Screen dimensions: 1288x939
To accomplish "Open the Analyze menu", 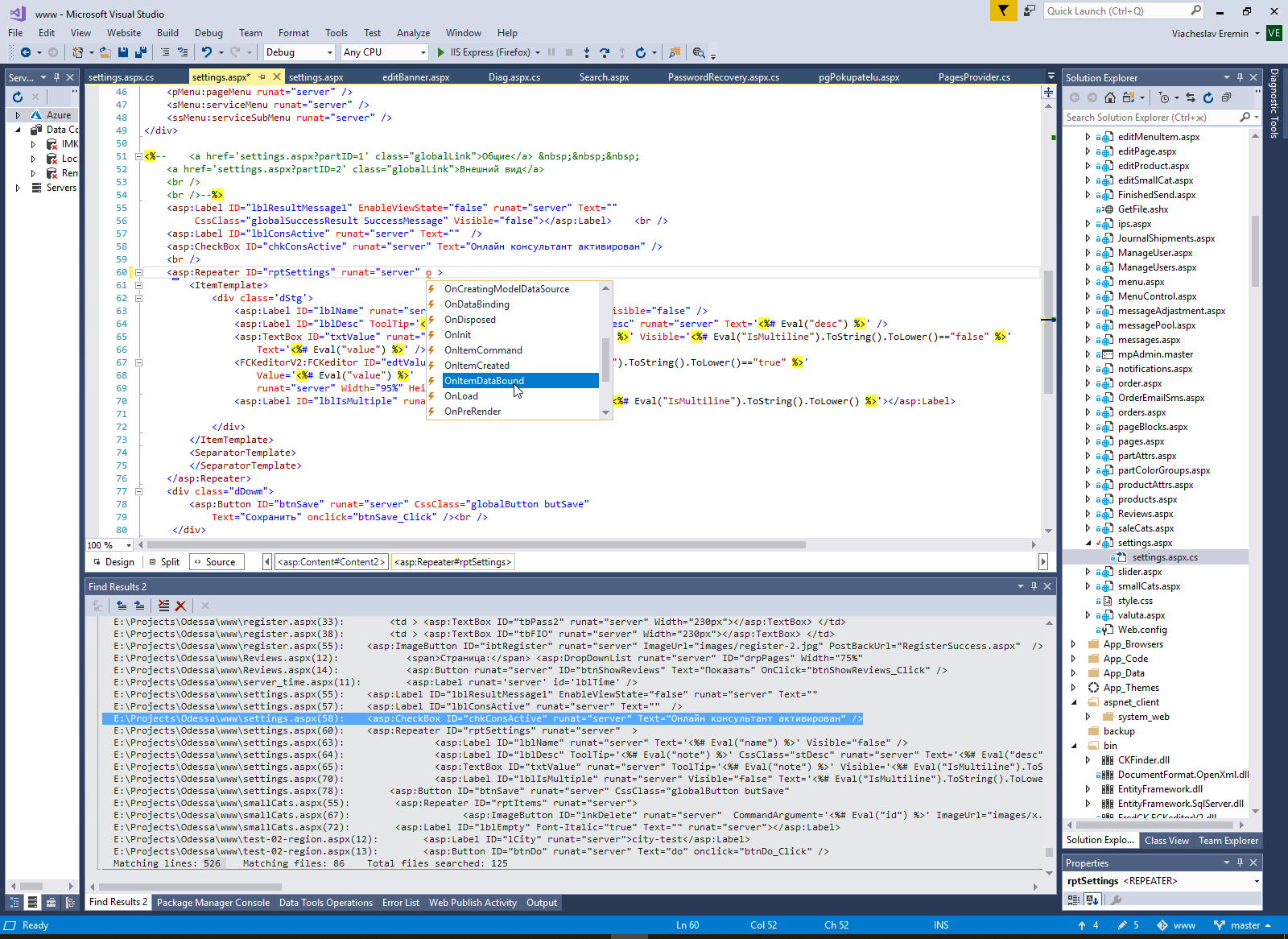I will click(x=413, y=33).
